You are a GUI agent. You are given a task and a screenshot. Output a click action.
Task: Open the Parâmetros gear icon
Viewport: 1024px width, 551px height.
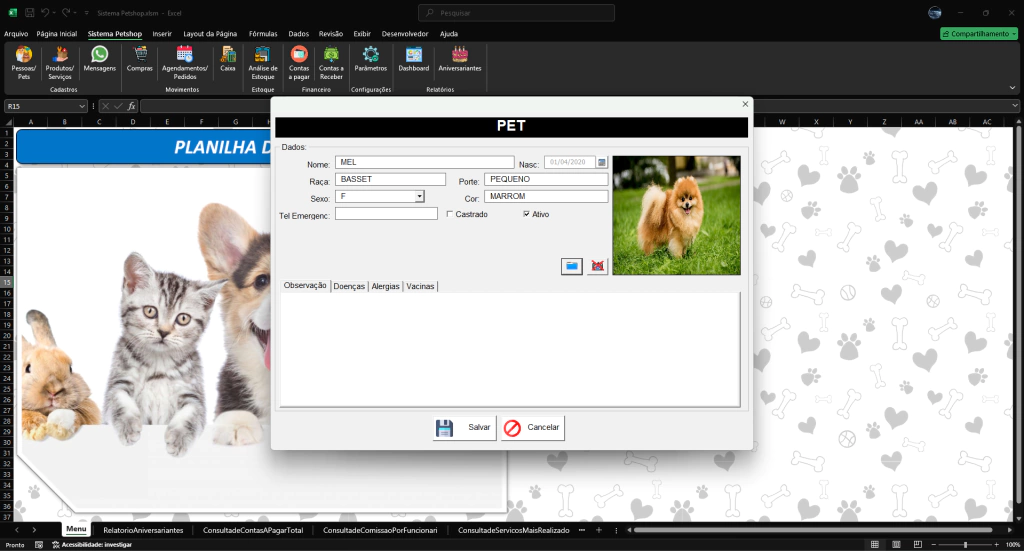pos(370,56)
